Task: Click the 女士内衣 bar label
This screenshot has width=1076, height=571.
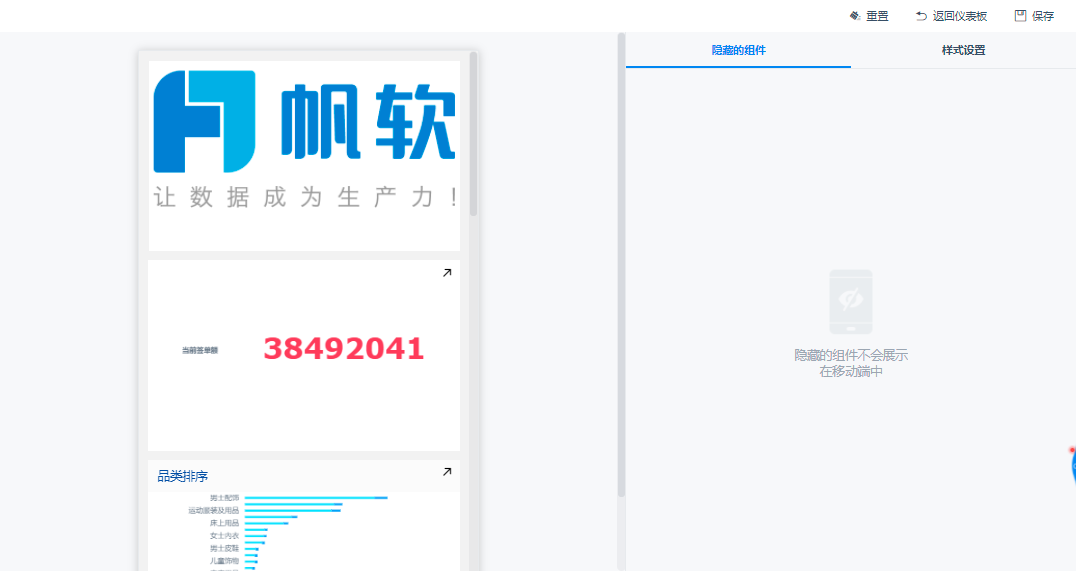Action: (x=224, y=535)
